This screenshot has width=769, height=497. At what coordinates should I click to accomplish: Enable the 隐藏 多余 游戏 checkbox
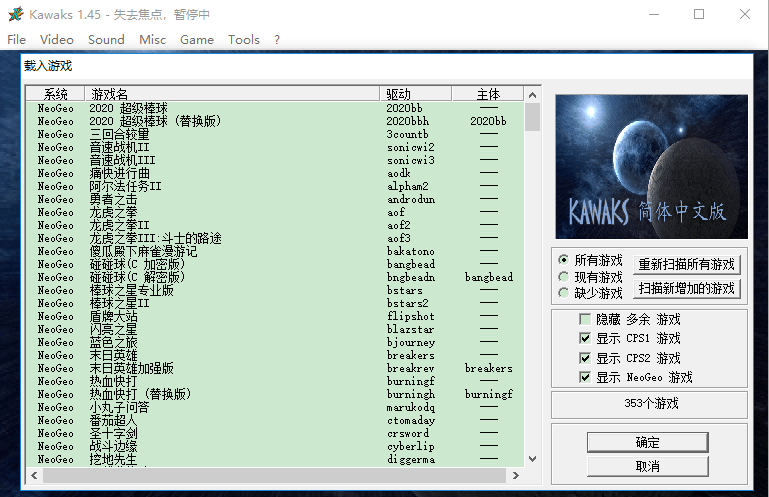(585, 319)
